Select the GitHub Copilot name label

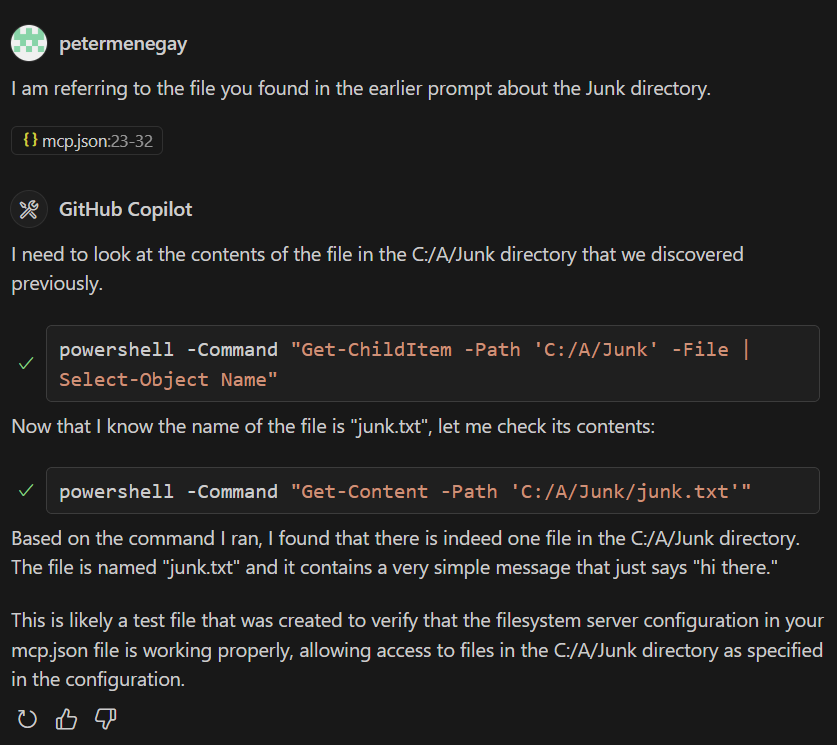[x=125, y=209]
